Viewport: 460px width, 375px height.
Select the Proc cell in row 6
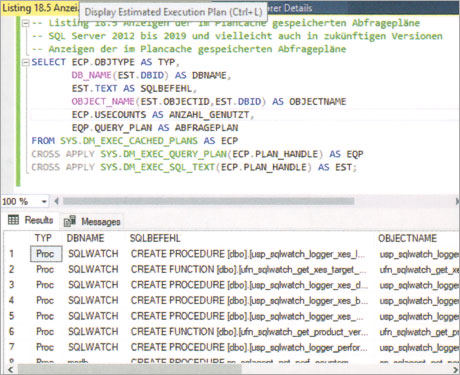(x=46, y=331)
